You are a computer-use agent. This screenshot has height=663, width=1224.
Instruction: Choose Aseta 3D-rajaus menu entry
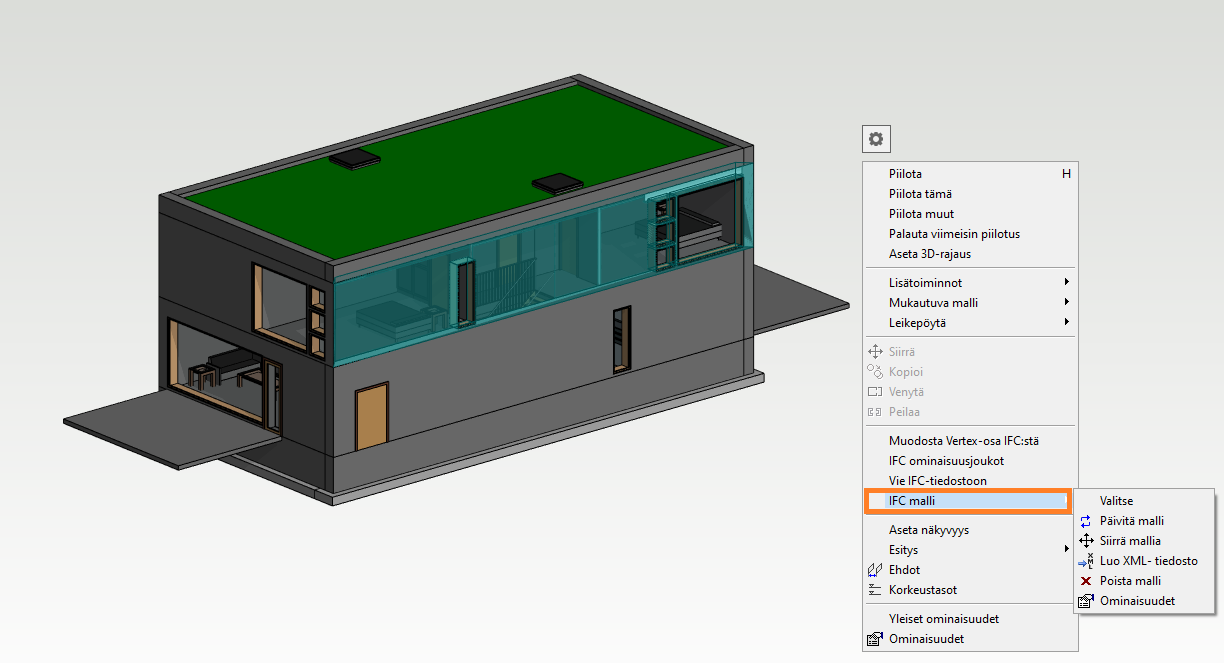point(929,254)
